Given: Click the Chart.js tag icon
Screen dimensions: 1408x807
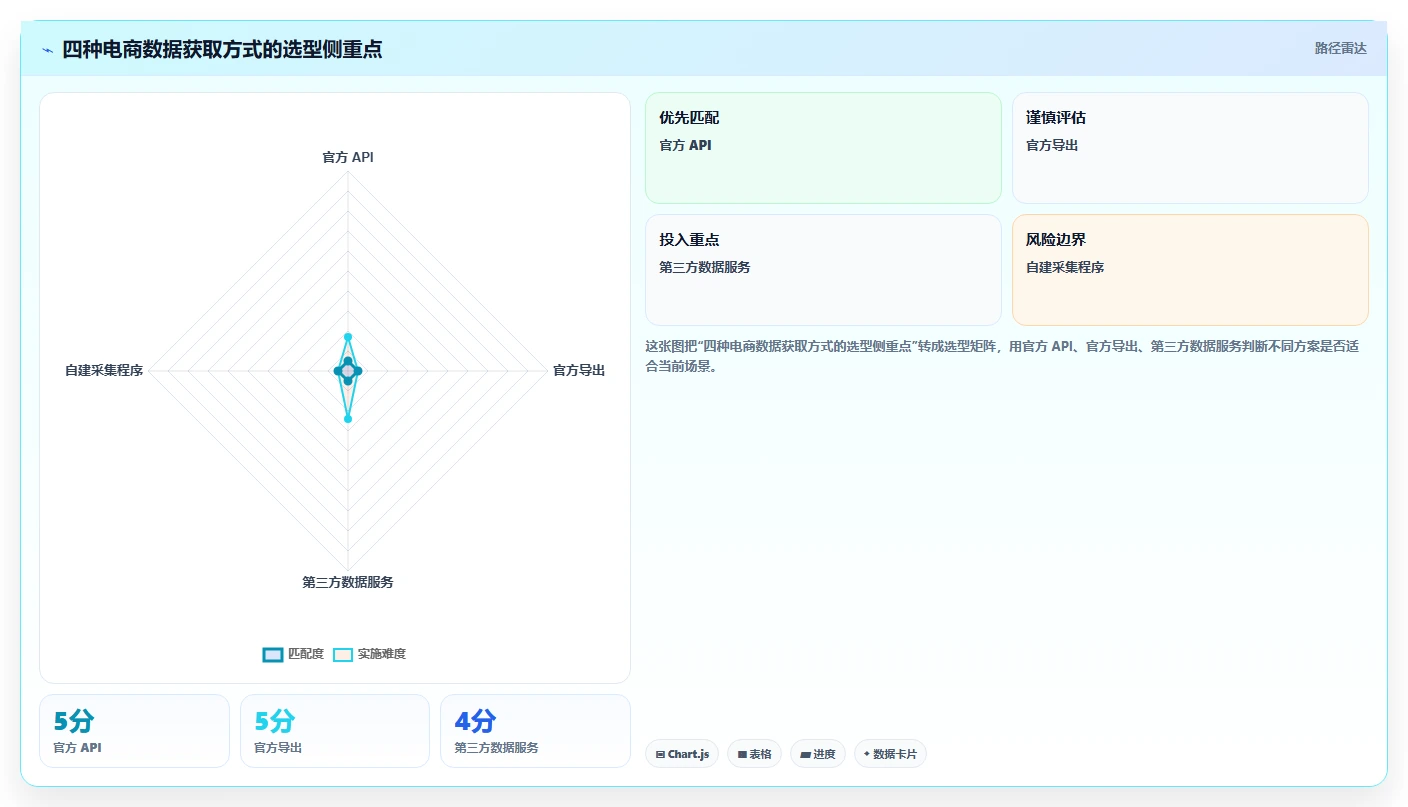Looking at the screenshot, I should point(661,755).
